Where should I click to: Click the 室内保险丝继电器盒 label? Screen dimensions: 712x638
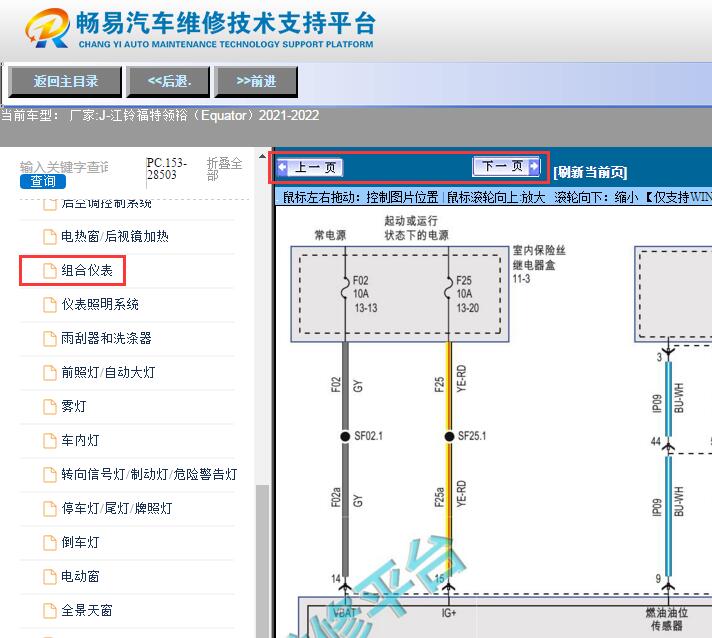coord(539,257)
